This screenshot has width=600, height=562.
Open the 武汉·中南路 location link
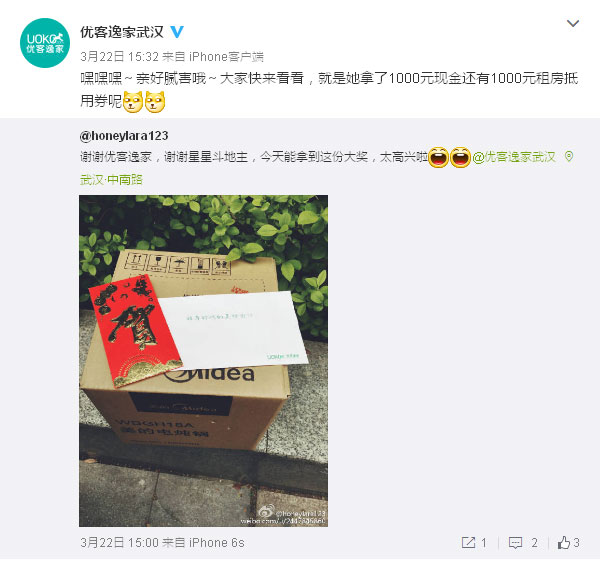click(x=111, y=179)
